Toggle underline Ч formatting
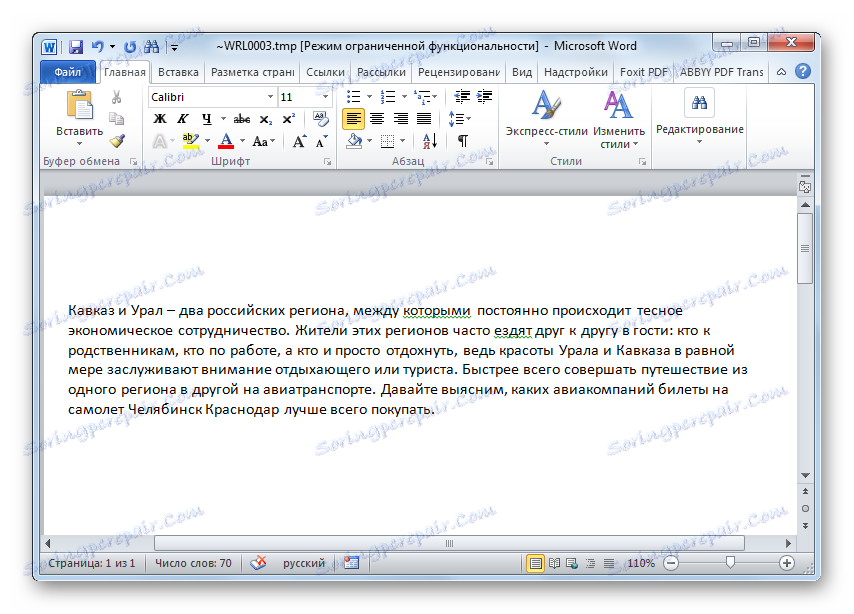 206,119
